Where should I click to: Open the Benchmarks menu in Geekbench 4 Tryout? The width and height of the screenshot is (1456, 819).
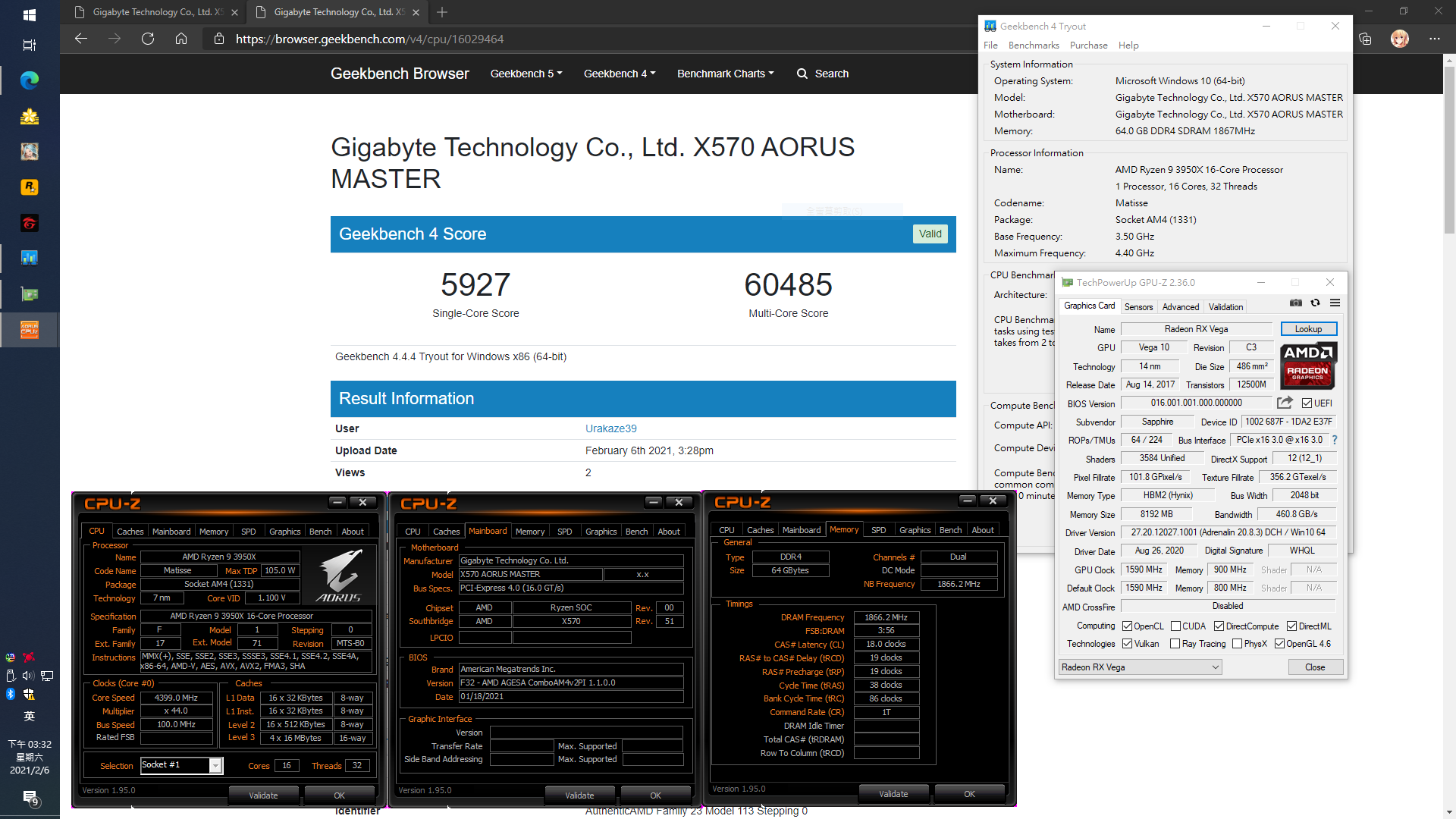[1034, 45]
